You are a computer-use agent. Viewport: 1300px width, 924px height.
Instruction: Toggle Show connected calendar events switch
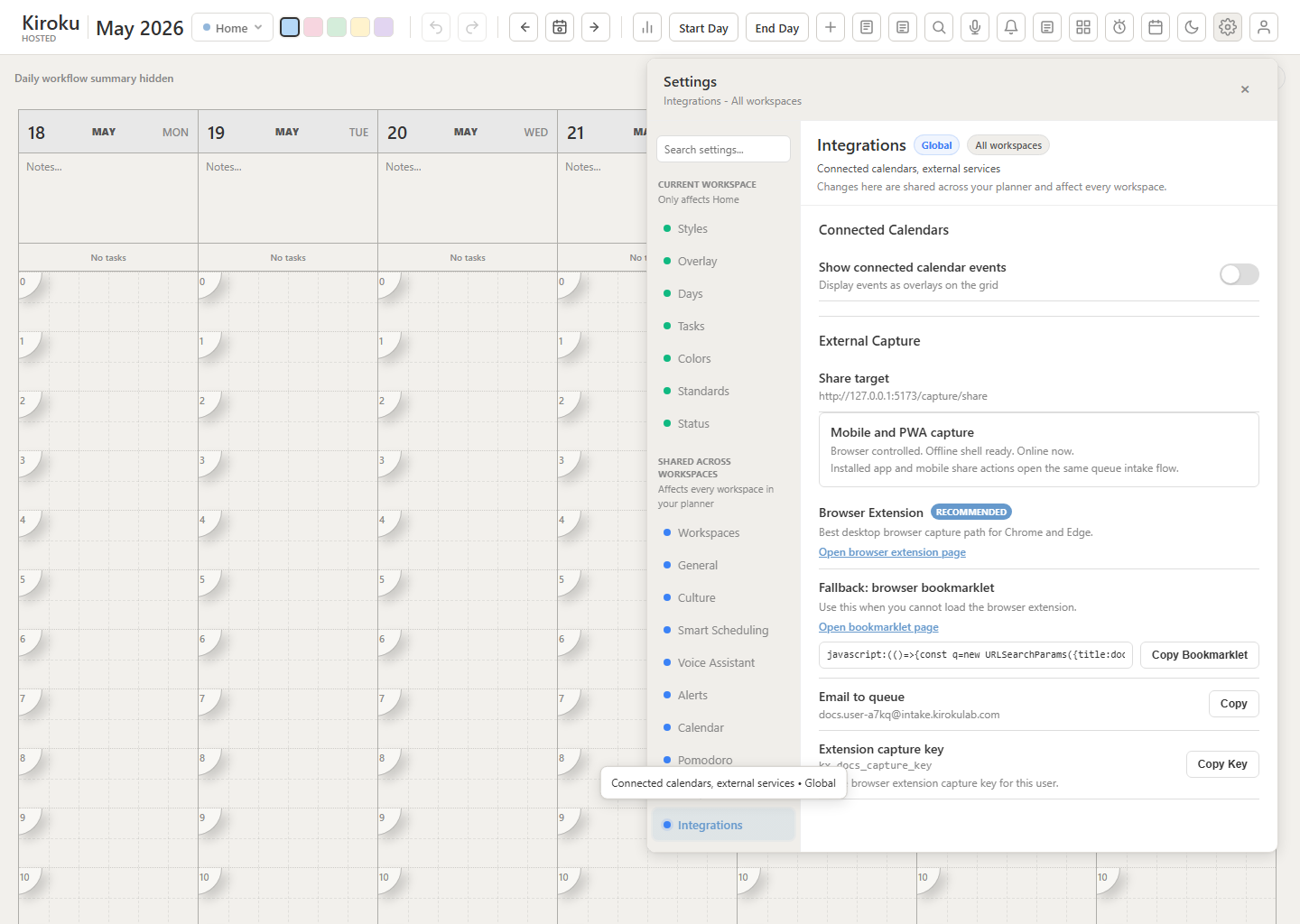1239,274
